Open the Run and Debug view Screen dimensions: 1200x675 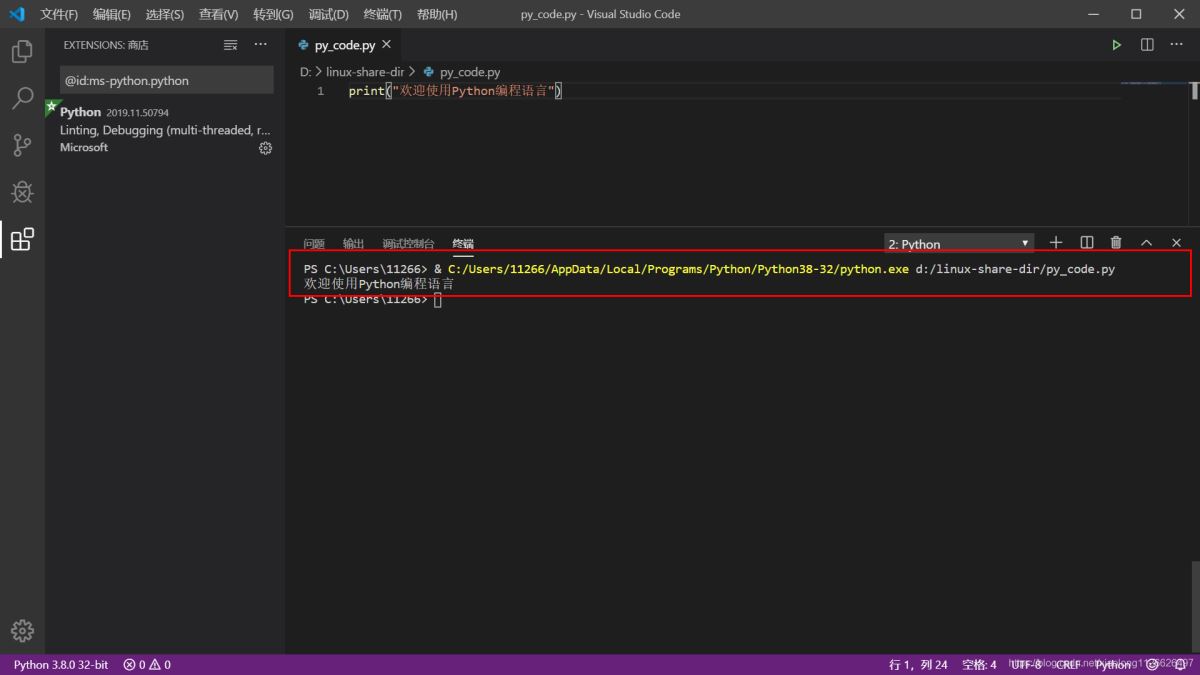(21, 192)
